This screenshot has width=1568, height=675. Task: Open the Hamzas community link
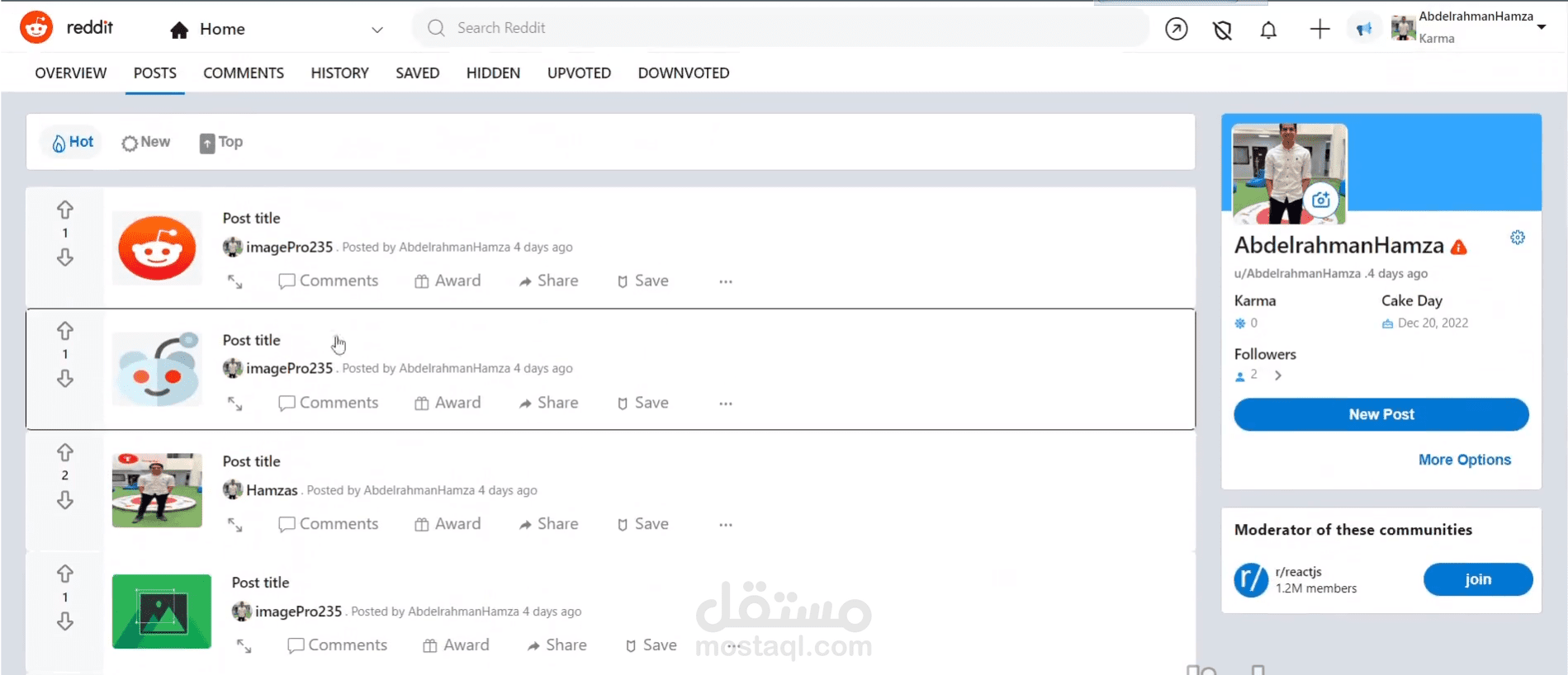point(272,490)
